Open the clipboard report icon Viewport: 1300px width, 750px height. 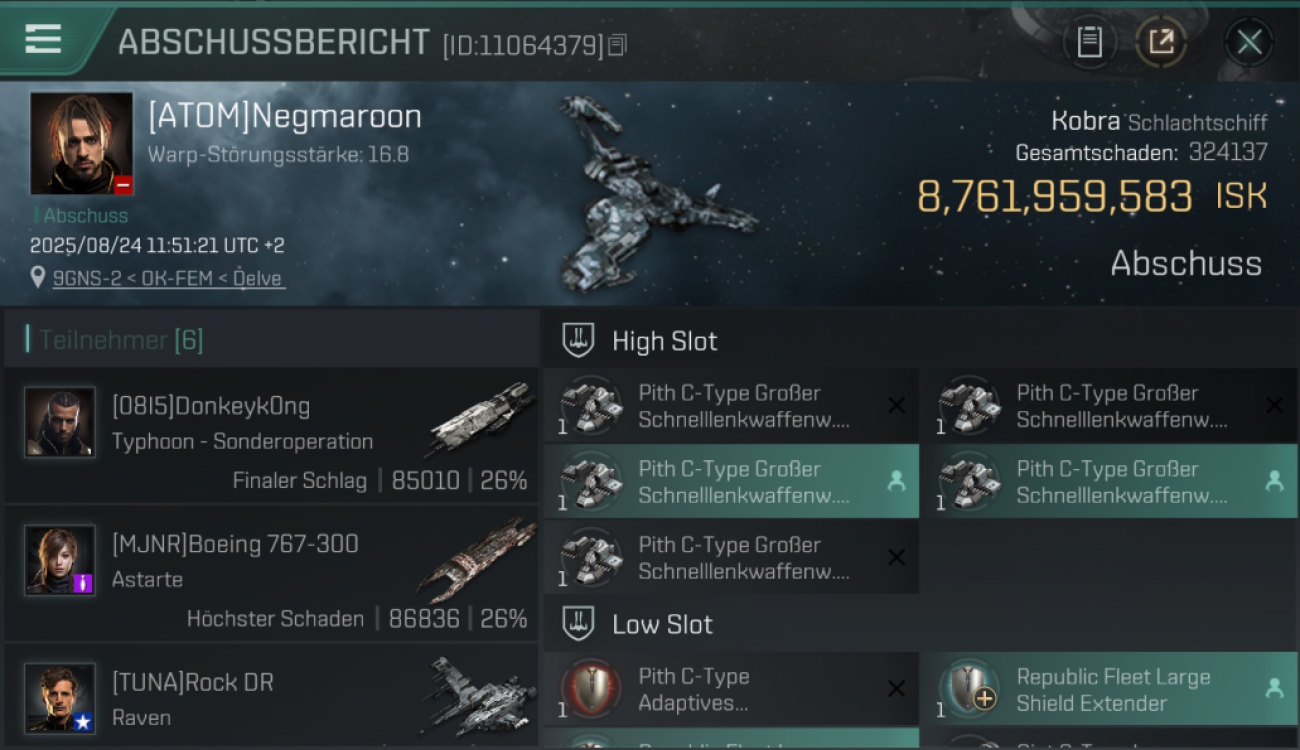(1089, 42)
